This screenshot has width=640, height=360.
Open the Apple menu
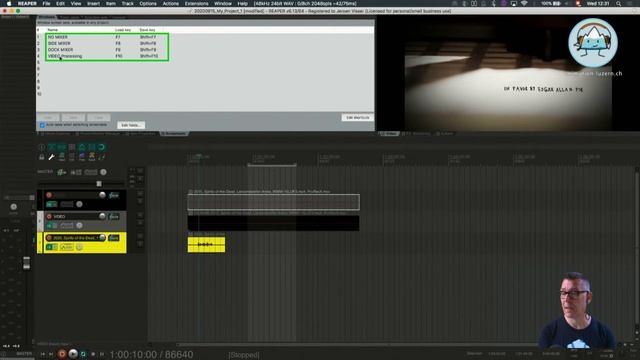click(9, 3)
